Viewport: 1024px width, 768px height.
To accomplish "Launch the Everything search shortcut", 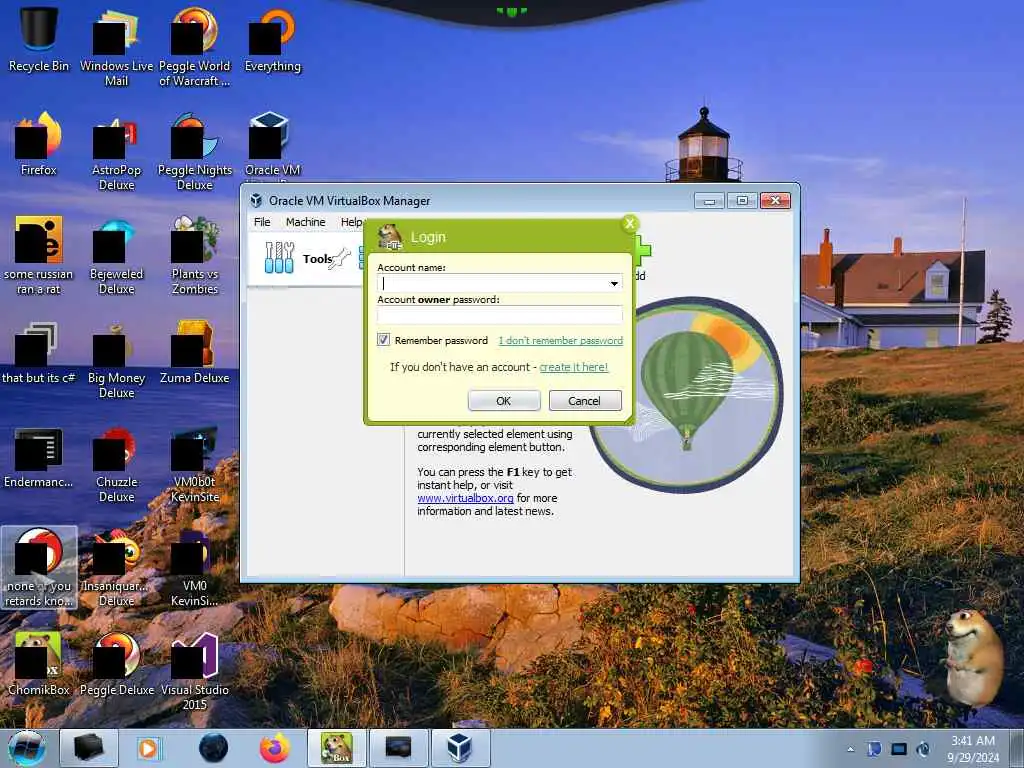I will tap(272, 39).
